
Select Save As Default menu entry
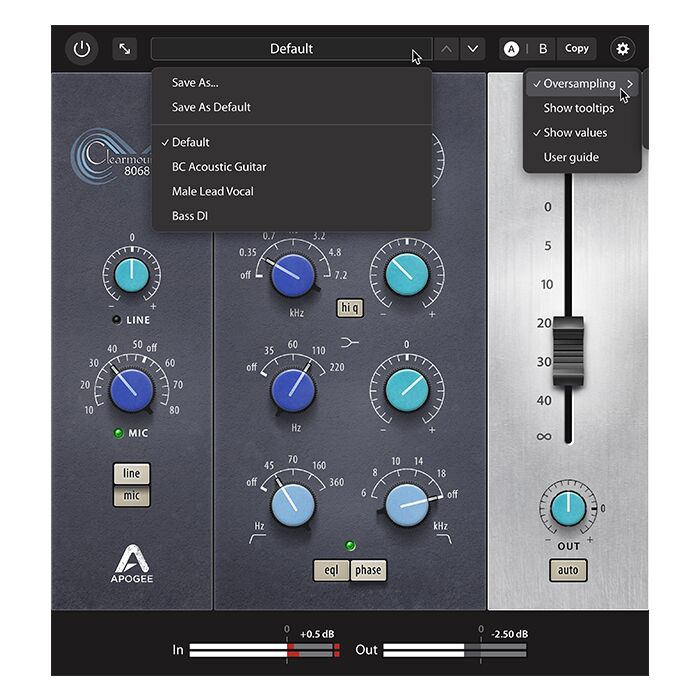tap(211, 107)
